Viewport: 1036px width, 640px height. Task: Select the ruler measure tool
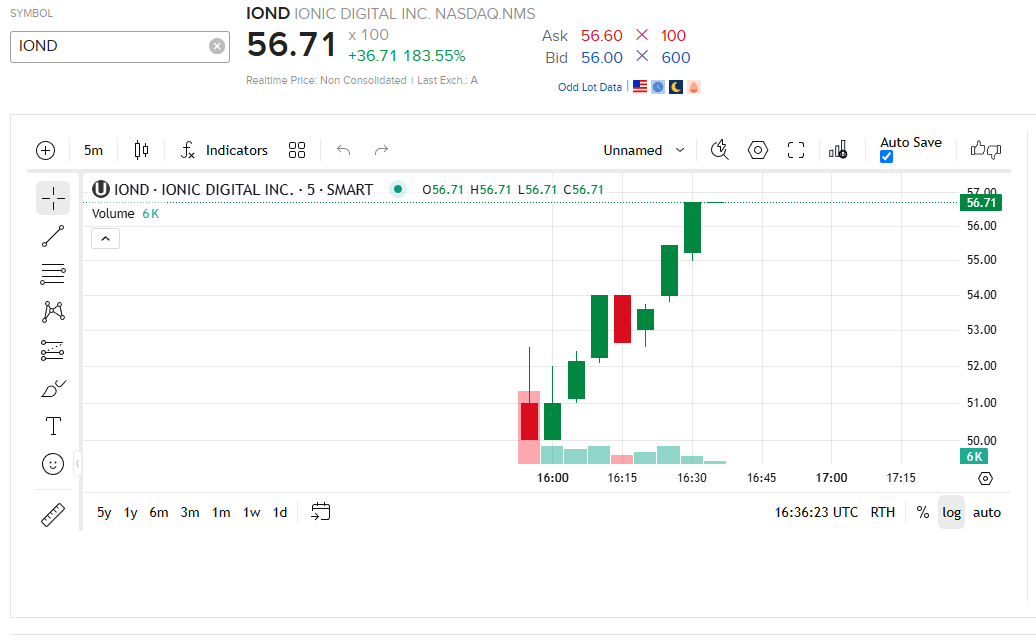point(53,515)
